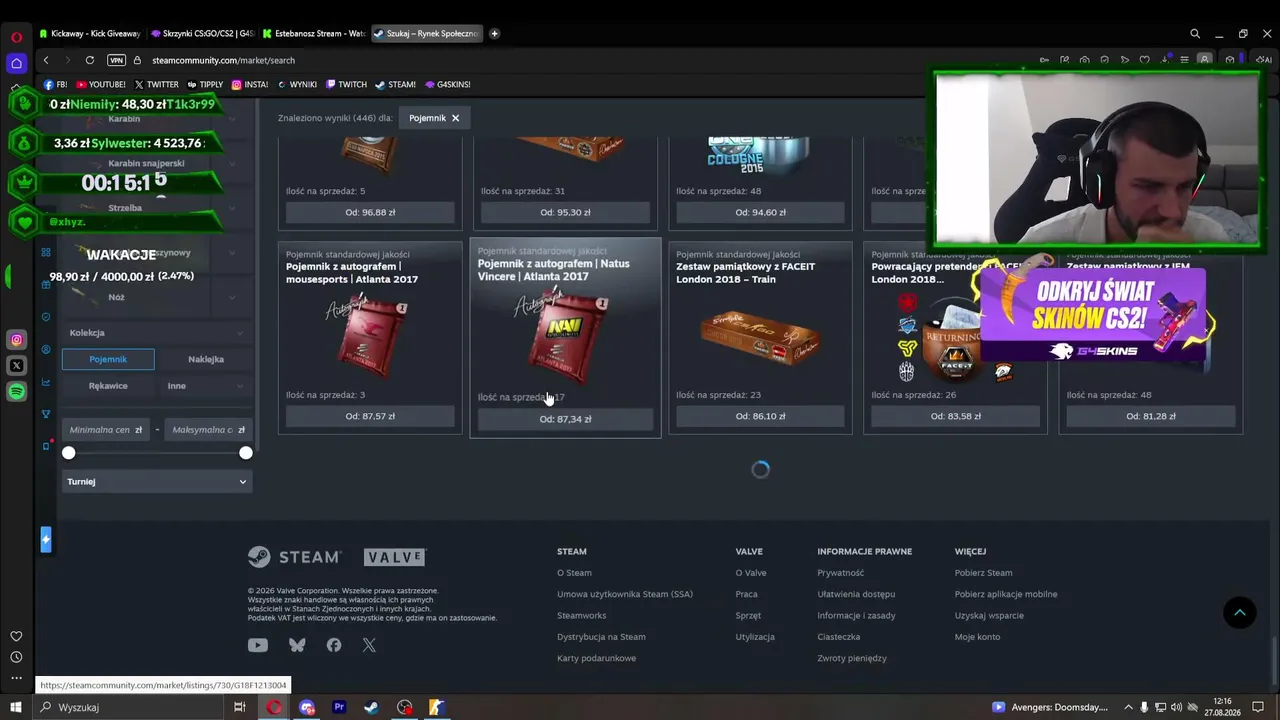Open the X messenger in Opera sidebar

tap(16, 366)
